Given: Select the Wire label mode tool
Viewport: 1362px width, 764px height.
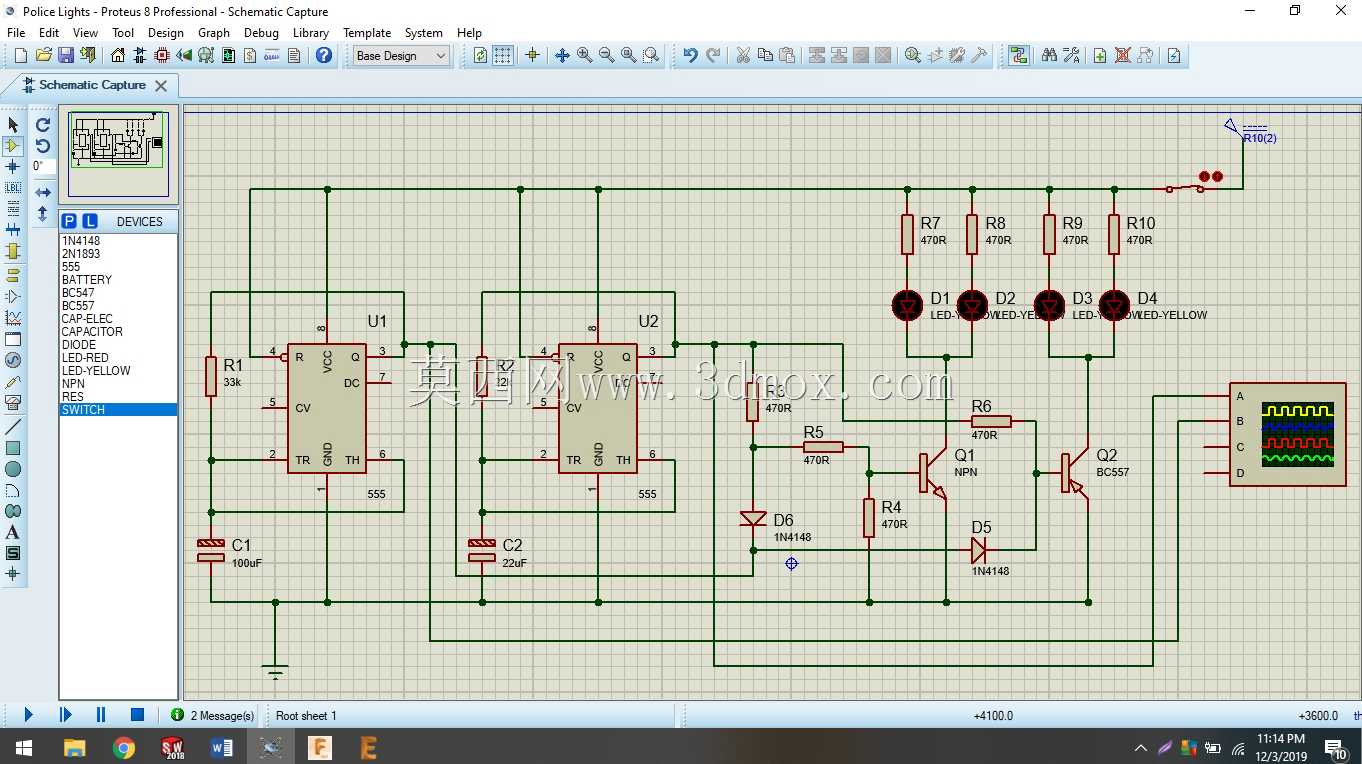Looking at the screenshot, I should (13, 188).
